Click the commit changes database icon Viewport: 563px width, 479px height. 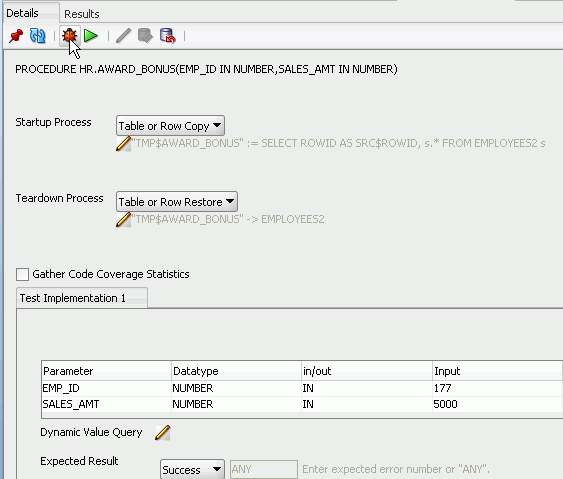[x=145, y=36]
